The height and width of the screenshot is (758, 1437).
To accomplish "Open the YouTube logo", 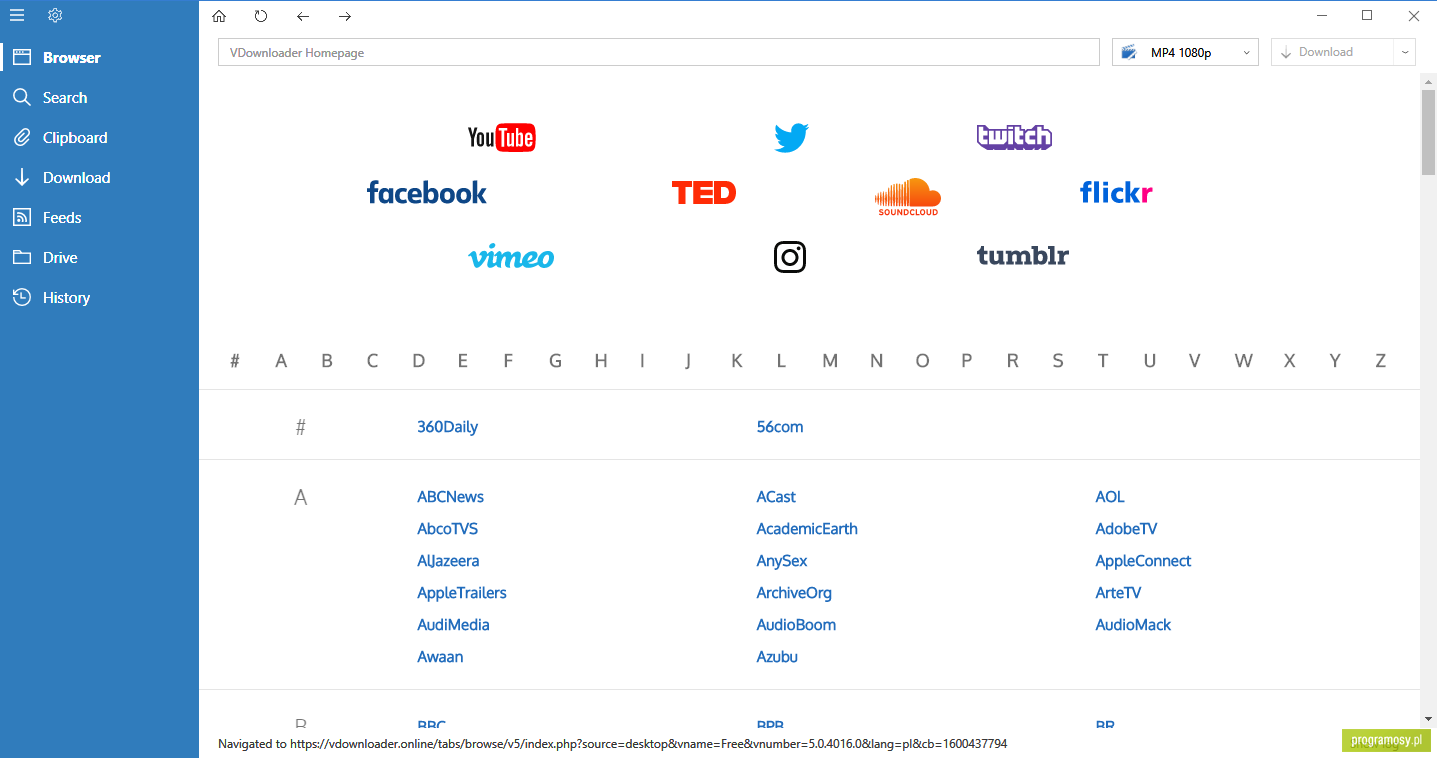I will click(x=502, y=137).
